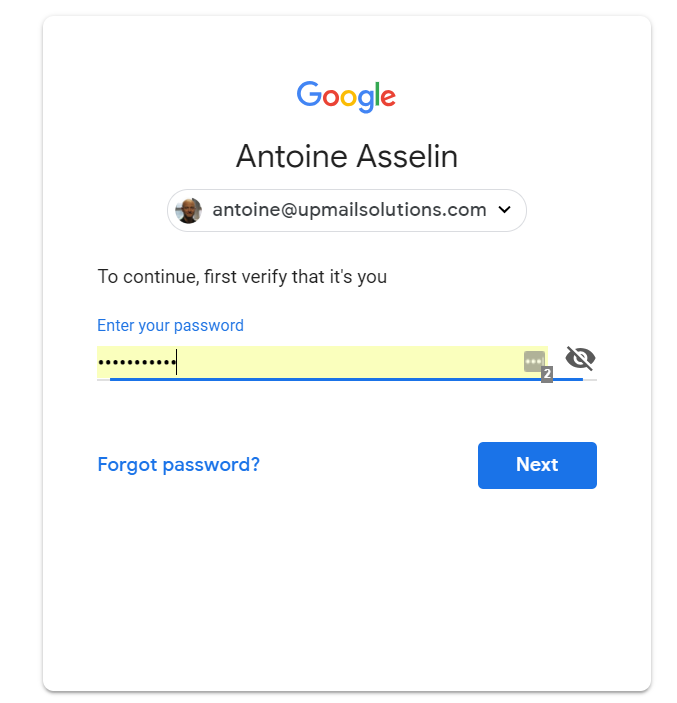The height and width of the screenshot is (703, 677).
Task: Click the blue "G" in the Google logo
Action: pos(308,94)
